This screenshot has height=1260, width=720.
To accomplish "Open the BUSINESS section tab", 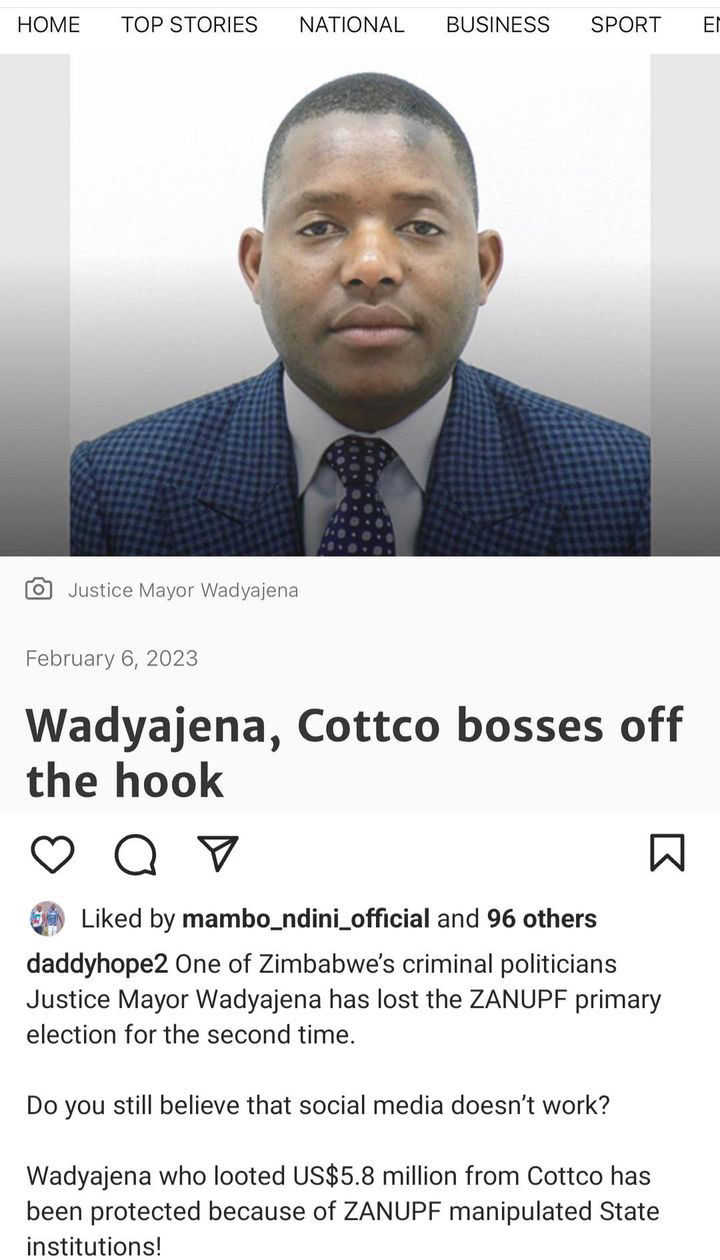I will click(x=498, y=25).
